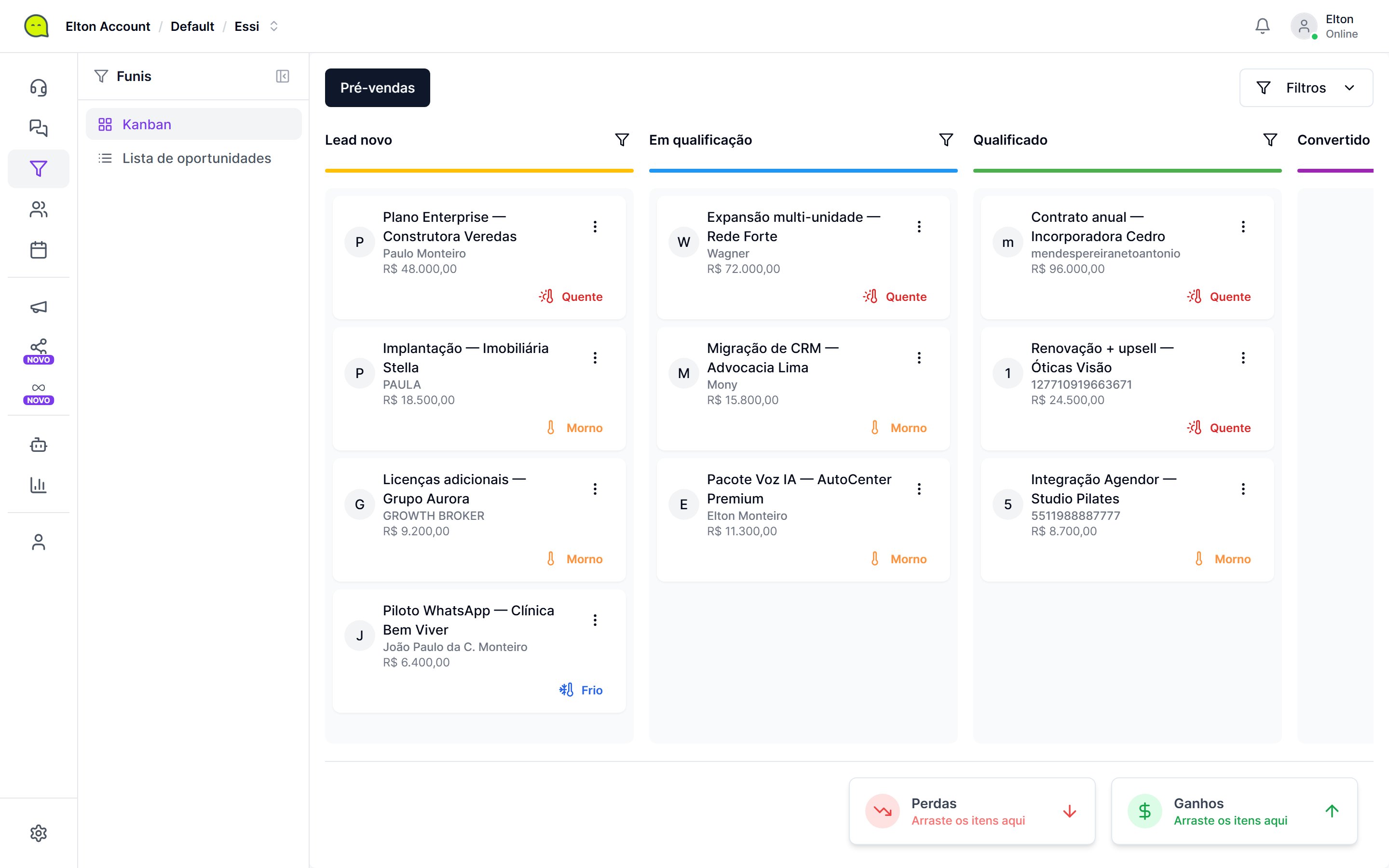Viewport: 1389px width, 868px height.
Task: Click Elton Account breadcrumb
Action: (x=108, y=27)
